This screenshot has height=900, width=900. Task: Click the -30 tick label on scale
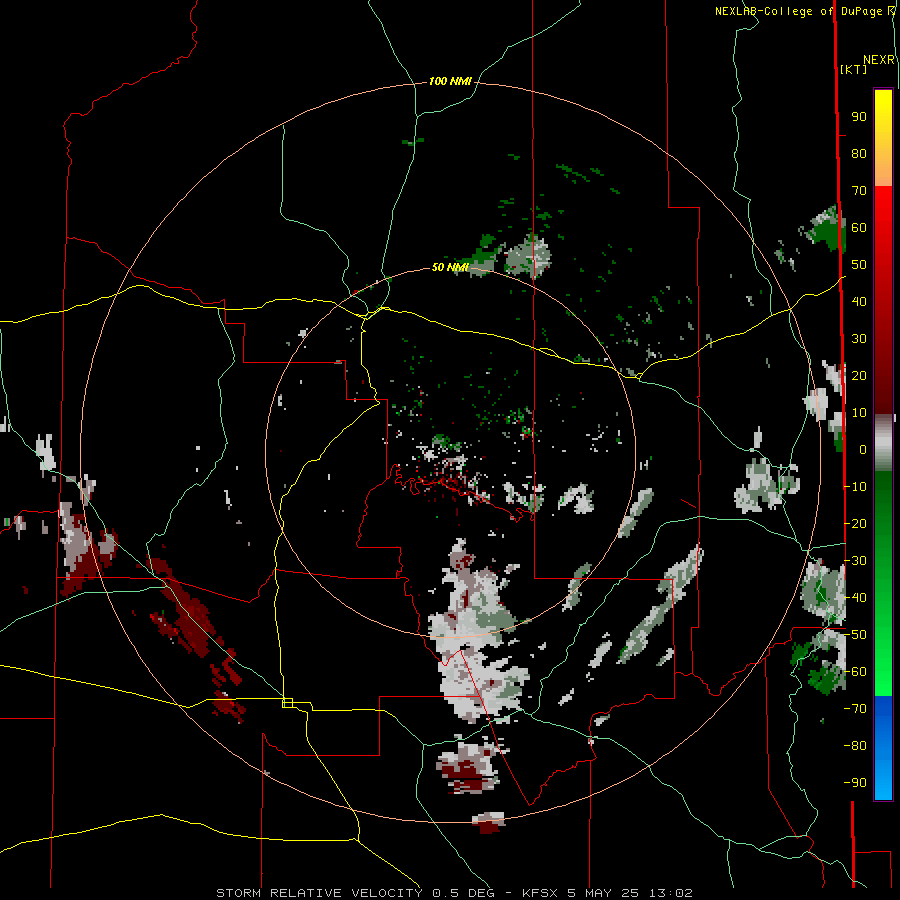click(x=855, y=561)
